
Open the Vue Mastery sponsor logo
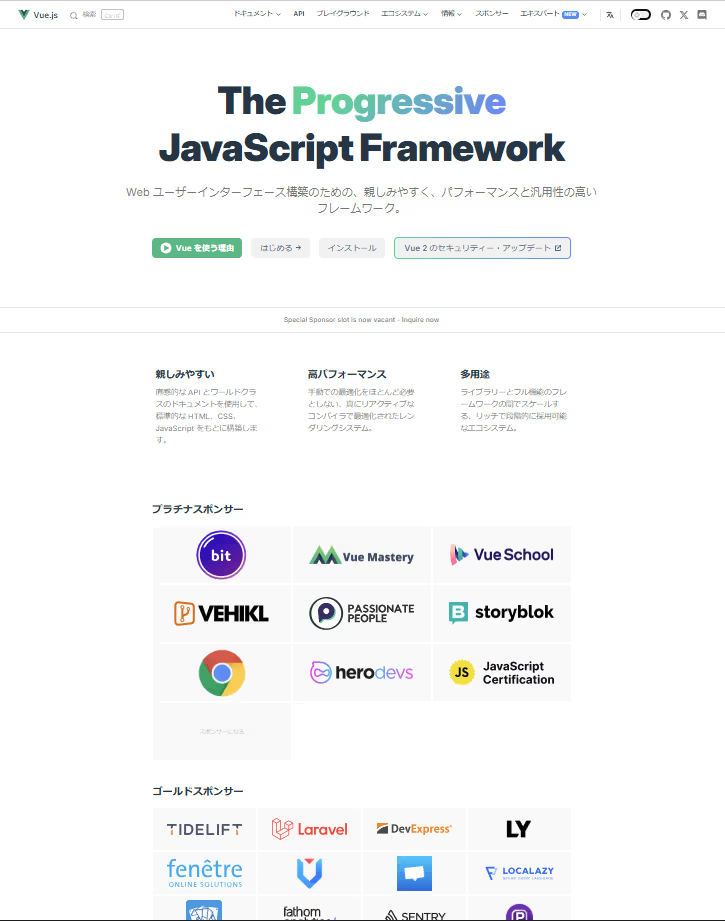[x=362, y=554]
